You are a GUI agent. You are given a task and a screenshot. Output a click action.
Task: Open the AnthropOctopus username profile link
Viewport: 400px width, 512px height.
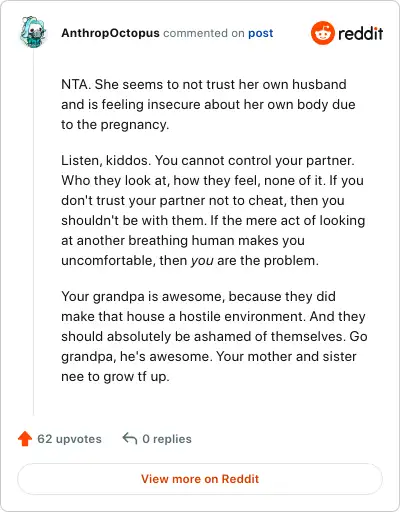[110, 33]
